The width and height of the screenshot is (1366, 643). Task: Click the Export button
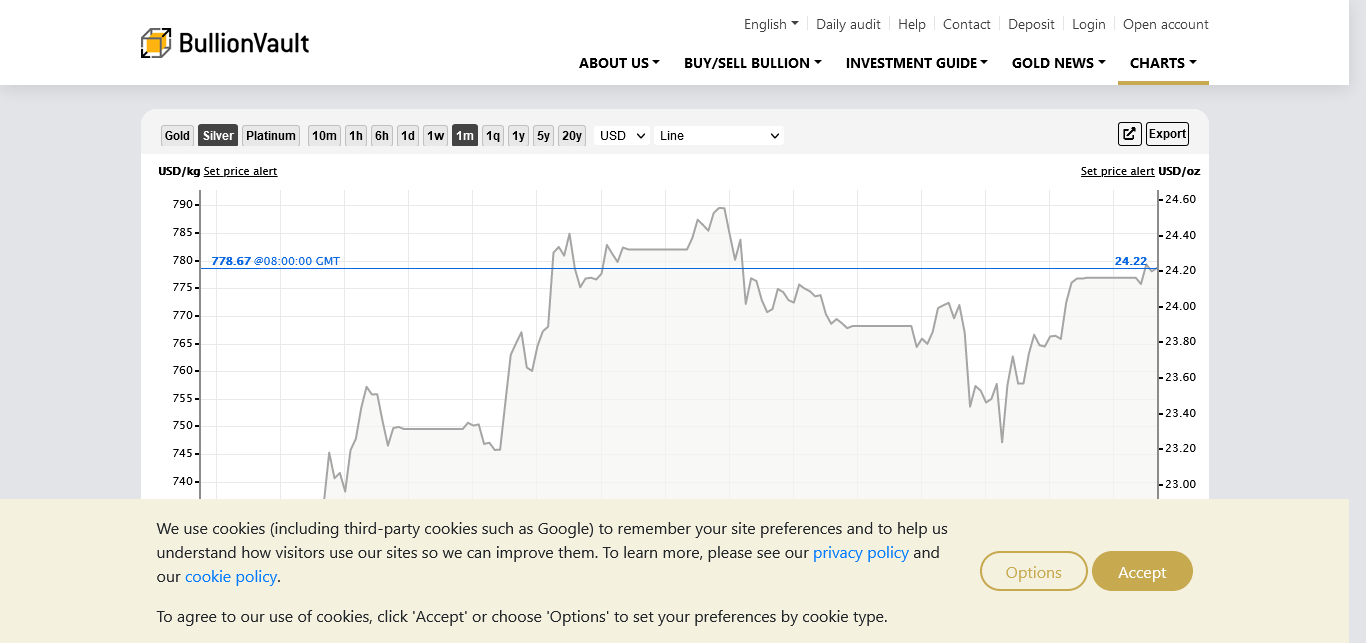(1167, 134)
